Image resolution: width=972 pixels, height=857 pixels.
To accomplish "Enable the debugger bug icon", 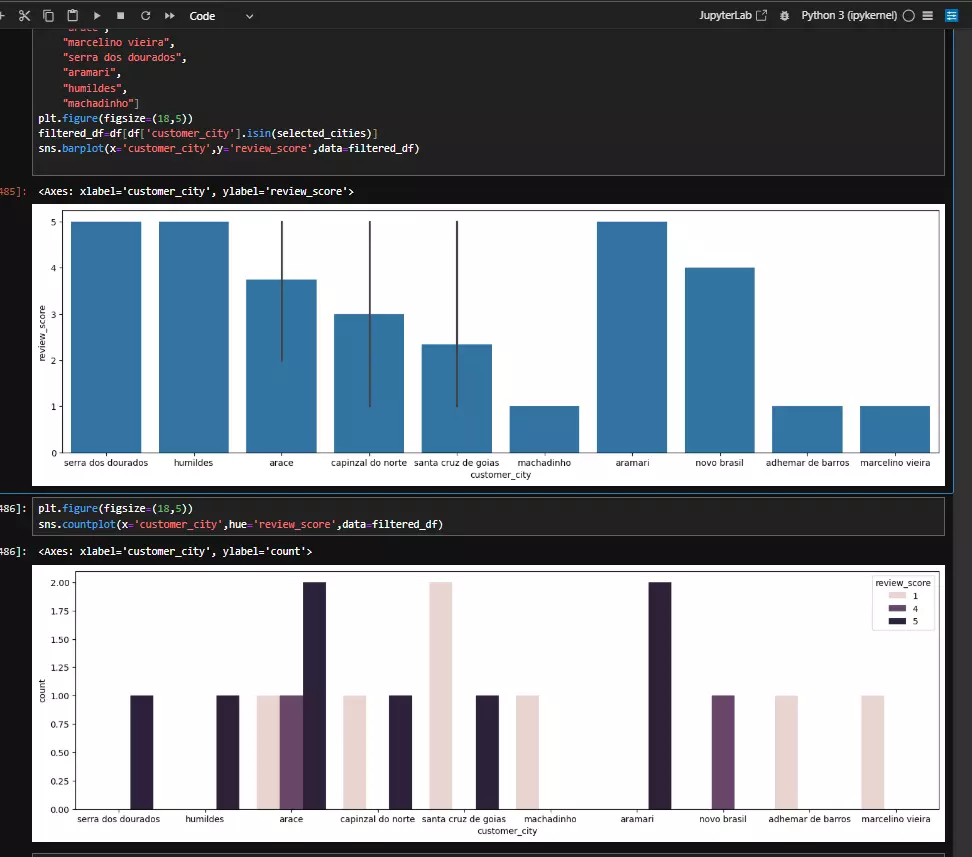I will coord(784,16).
